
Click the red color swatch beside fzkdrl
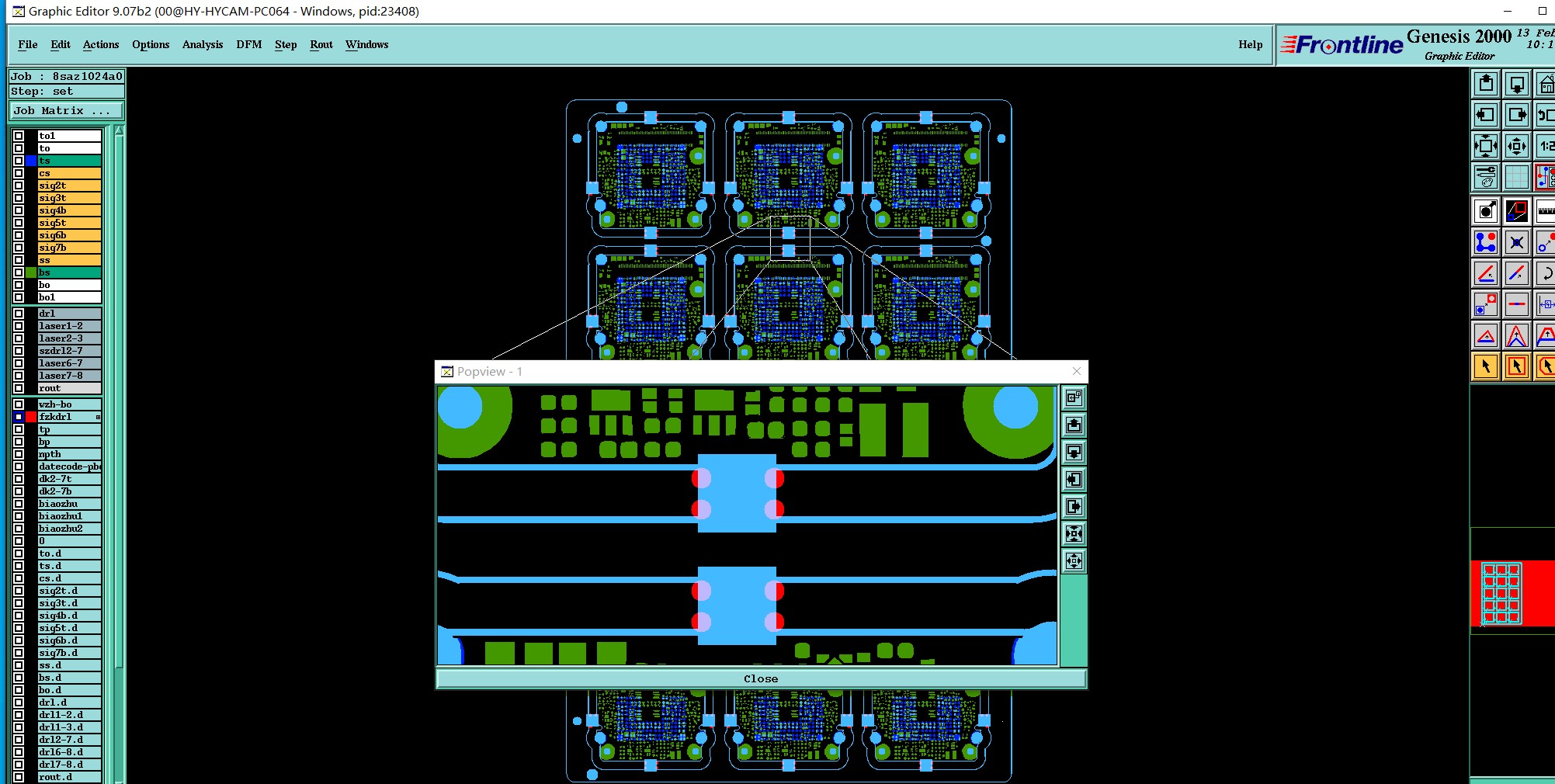(31, 417)
